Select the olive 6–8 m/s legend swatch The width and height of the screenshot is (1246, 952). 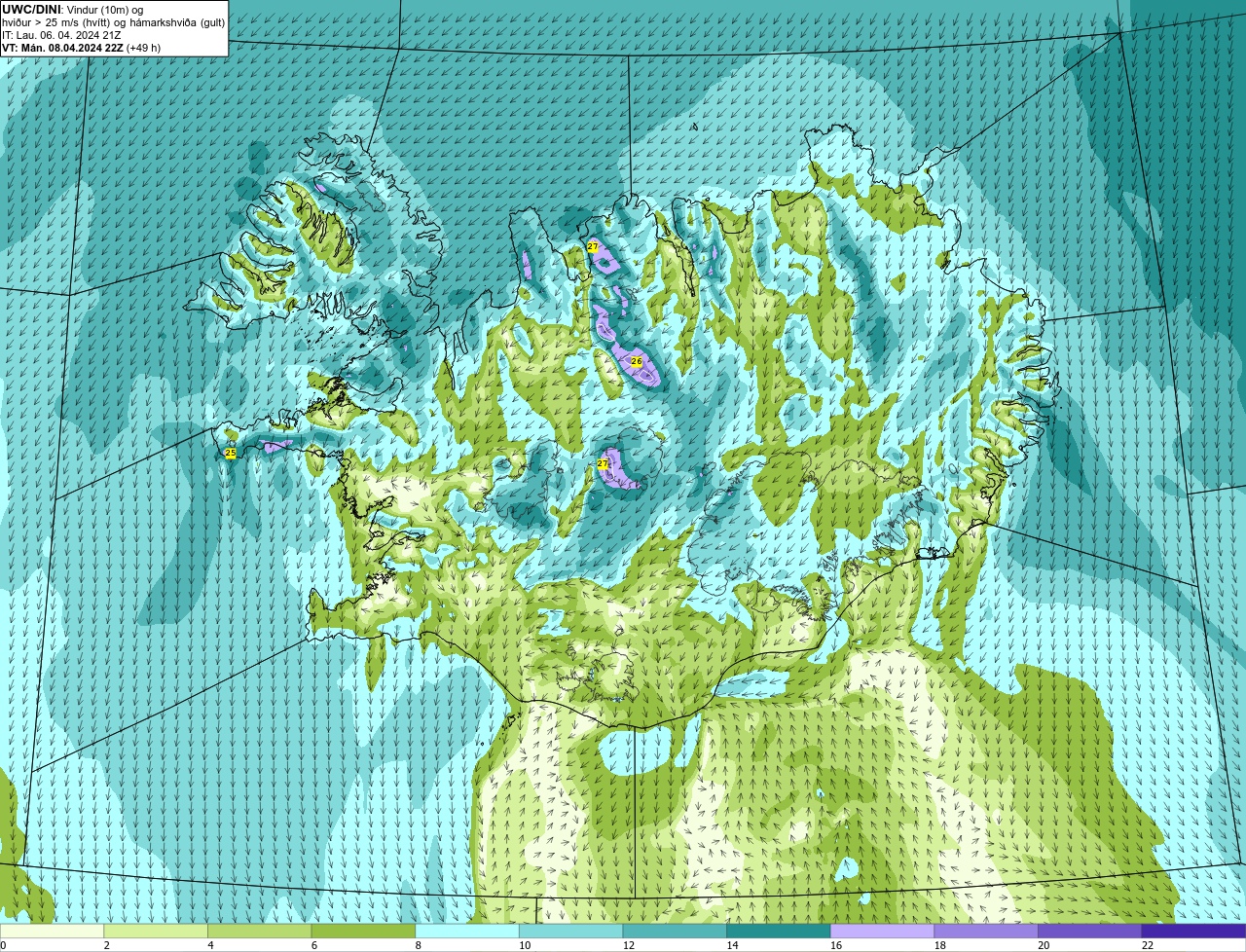pyautogui.click(x=363, y=931)
